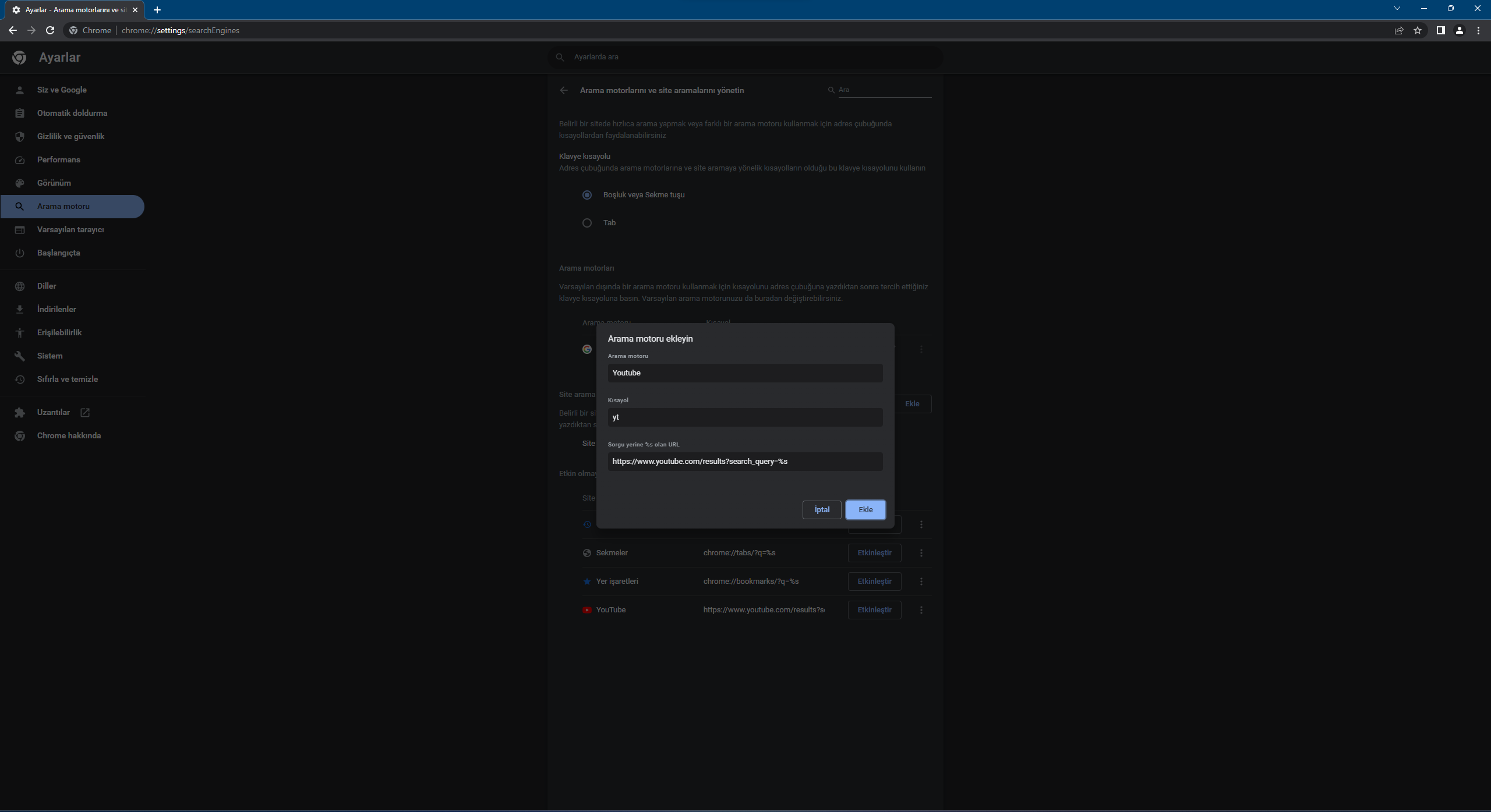Select the "Tab" radio option
Screen dimensions: 1491x812
click(x=587, y=223)
